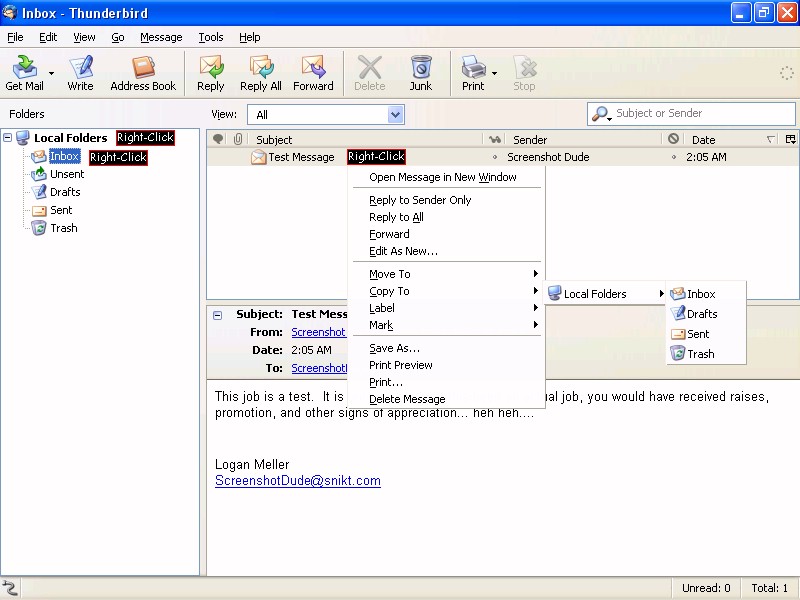Choose Print… in the context menu
Image resolution: width=800 pixels, height=600 pixels.
[446, 382]
